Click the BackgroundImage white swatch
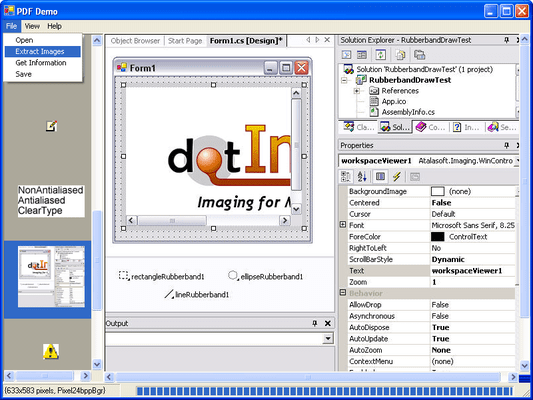This screenshot has height=400, width=533. click(x=437, y=191)
